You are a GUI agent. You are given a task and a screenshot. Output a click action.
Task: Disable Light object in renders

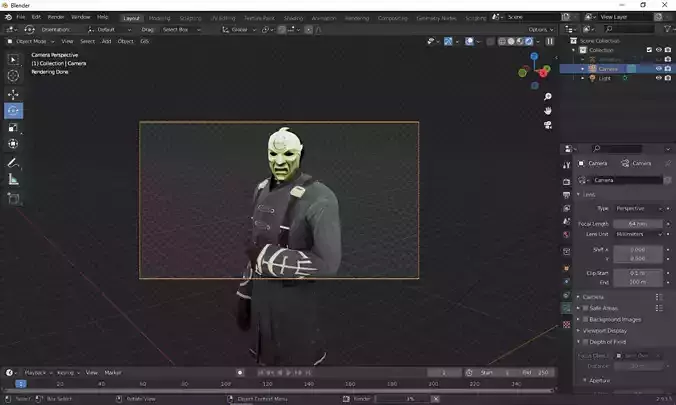(x=668, y=78)
